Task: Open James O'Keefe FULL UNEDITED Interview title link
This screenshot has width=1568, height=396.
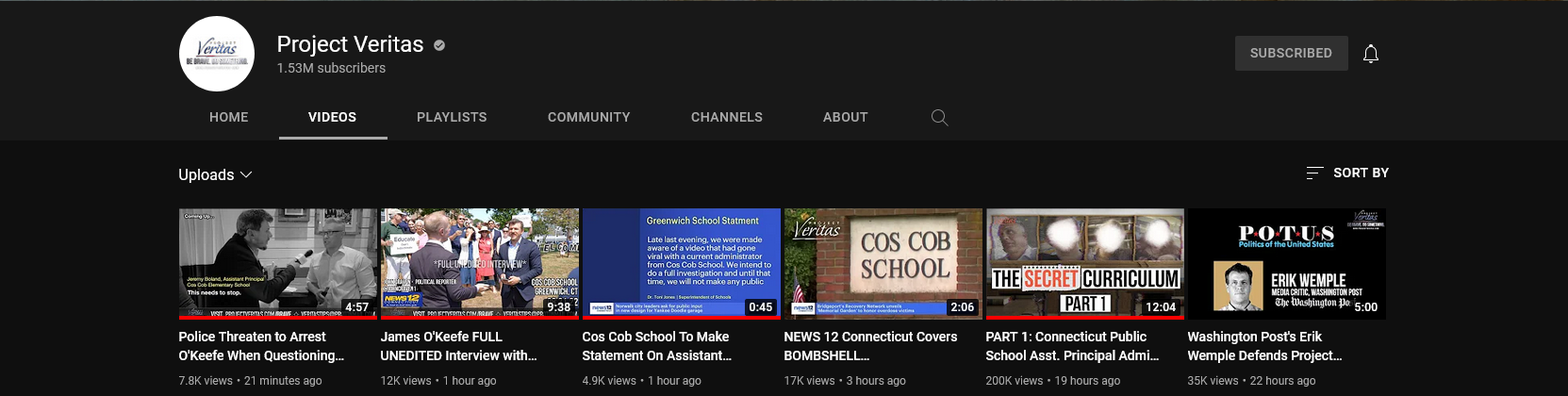Action: click(x=458, y=346)
